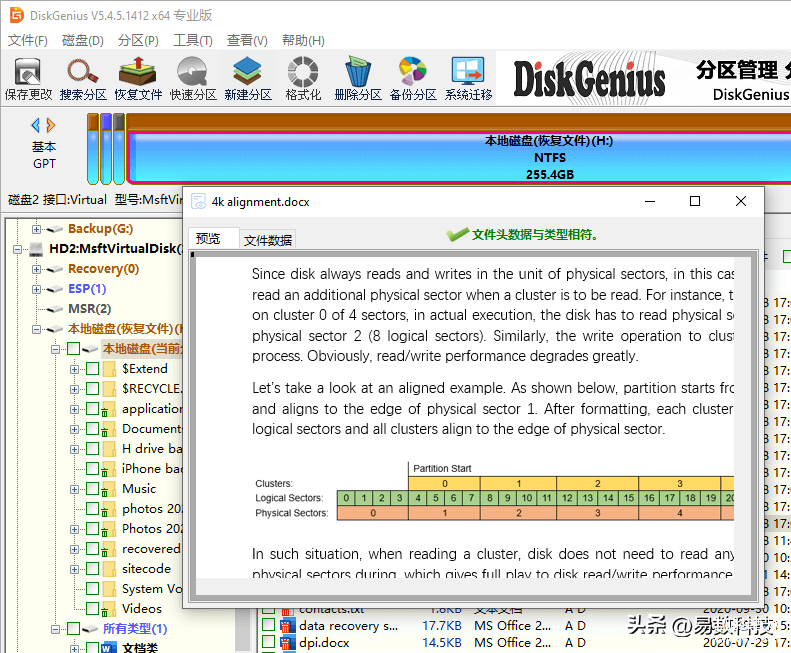Expand the $Extend folder node
The width and height of the screenshot is (791, 653).
pos(74,369)
